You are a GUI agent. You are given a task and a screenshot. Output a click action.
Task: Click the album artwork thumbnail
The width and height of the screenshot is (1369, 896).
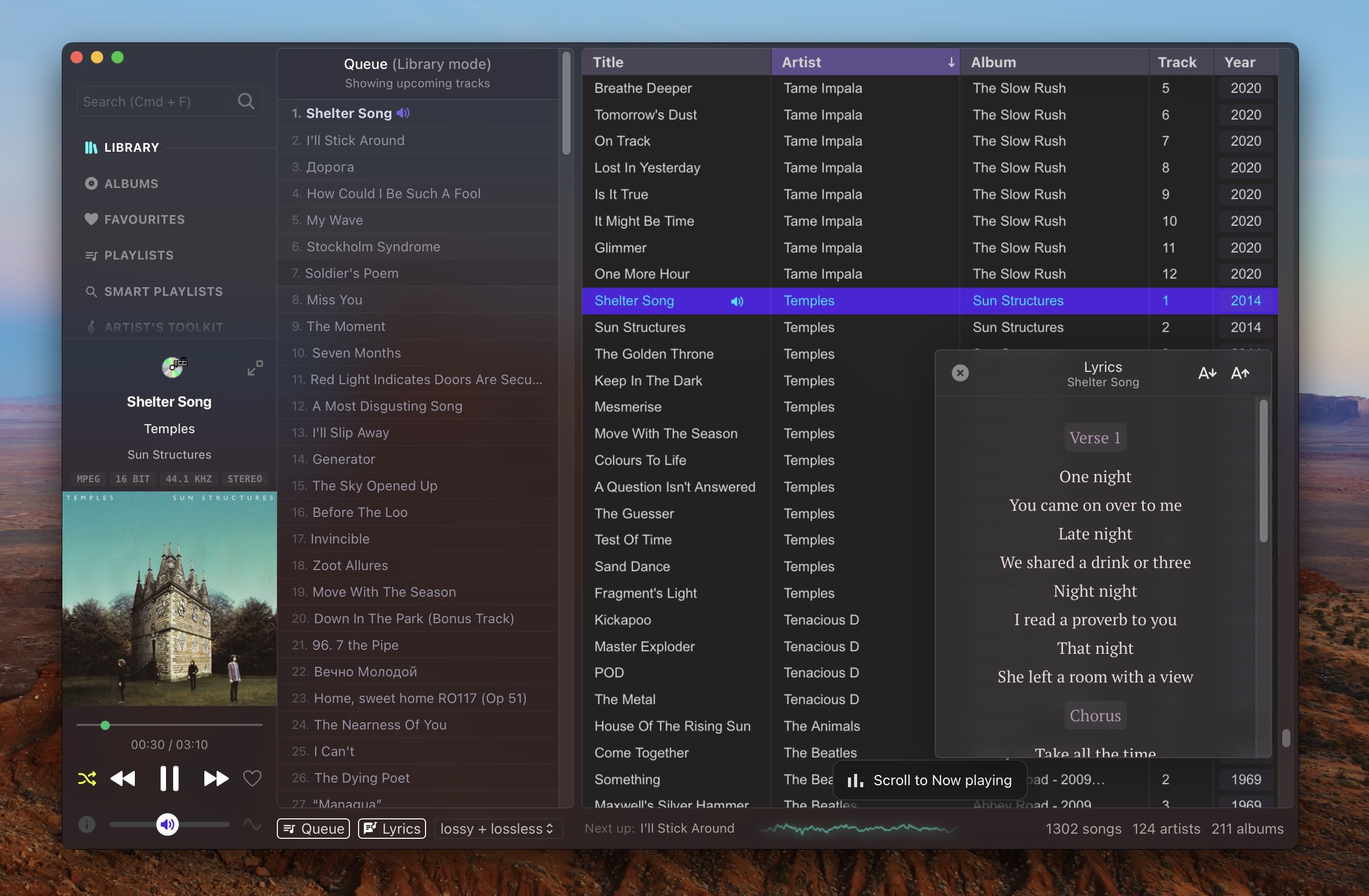click(x=169, y=600)
